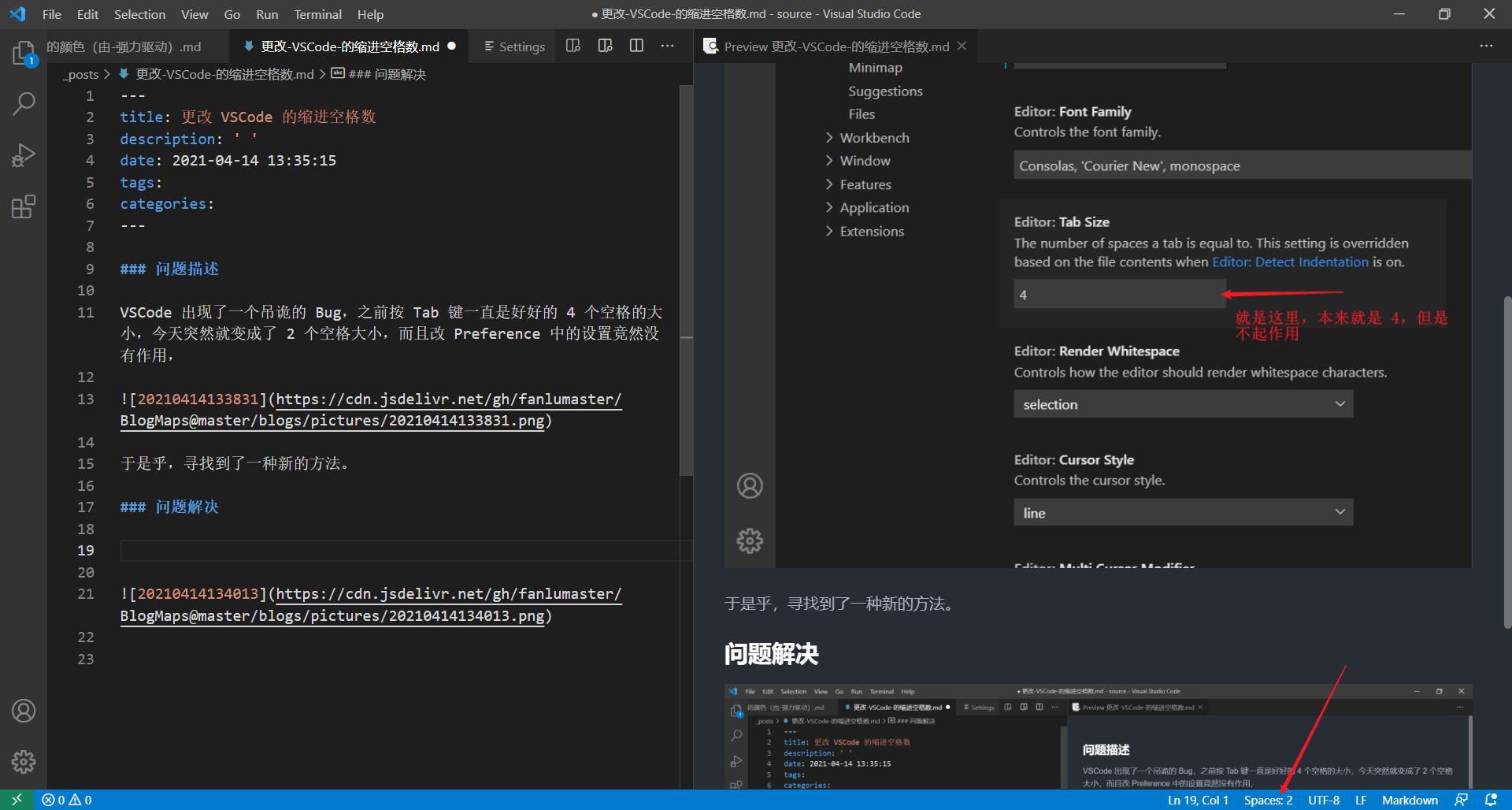Click the ### 问题描述 heading in the editor
This screenshot has height=810, width=1512.
169,269
